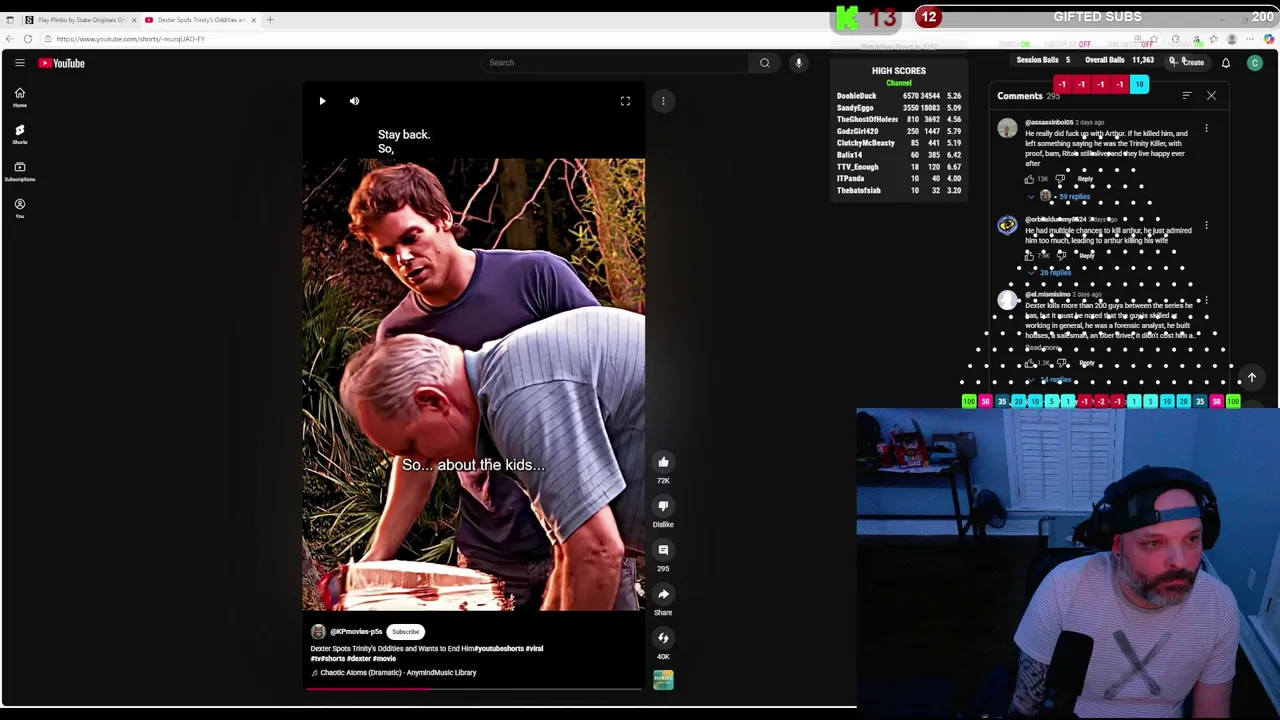Open the notifications bell
The width and height of the screenshot is (1280, 720).
(1226, 63)
